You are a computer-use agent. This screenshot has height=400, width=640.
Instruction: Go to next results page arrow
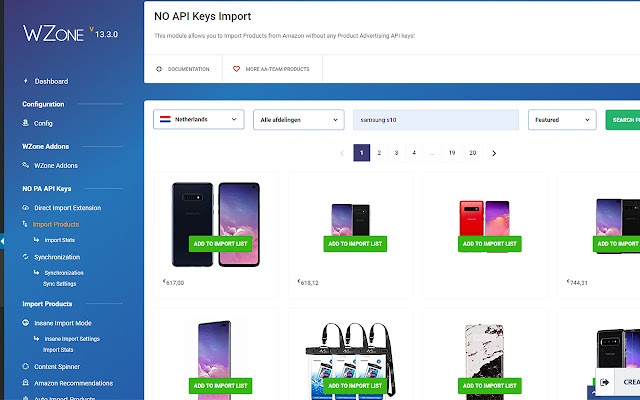pos(494,153)
